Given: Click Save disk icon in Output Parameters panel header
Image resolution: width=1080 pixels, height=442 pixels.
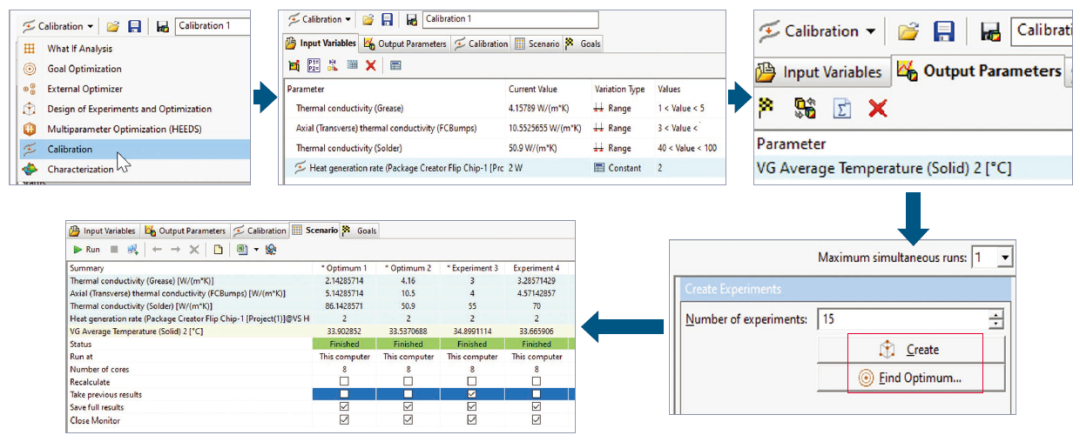Looking at the screenshot, I should 944,31.
